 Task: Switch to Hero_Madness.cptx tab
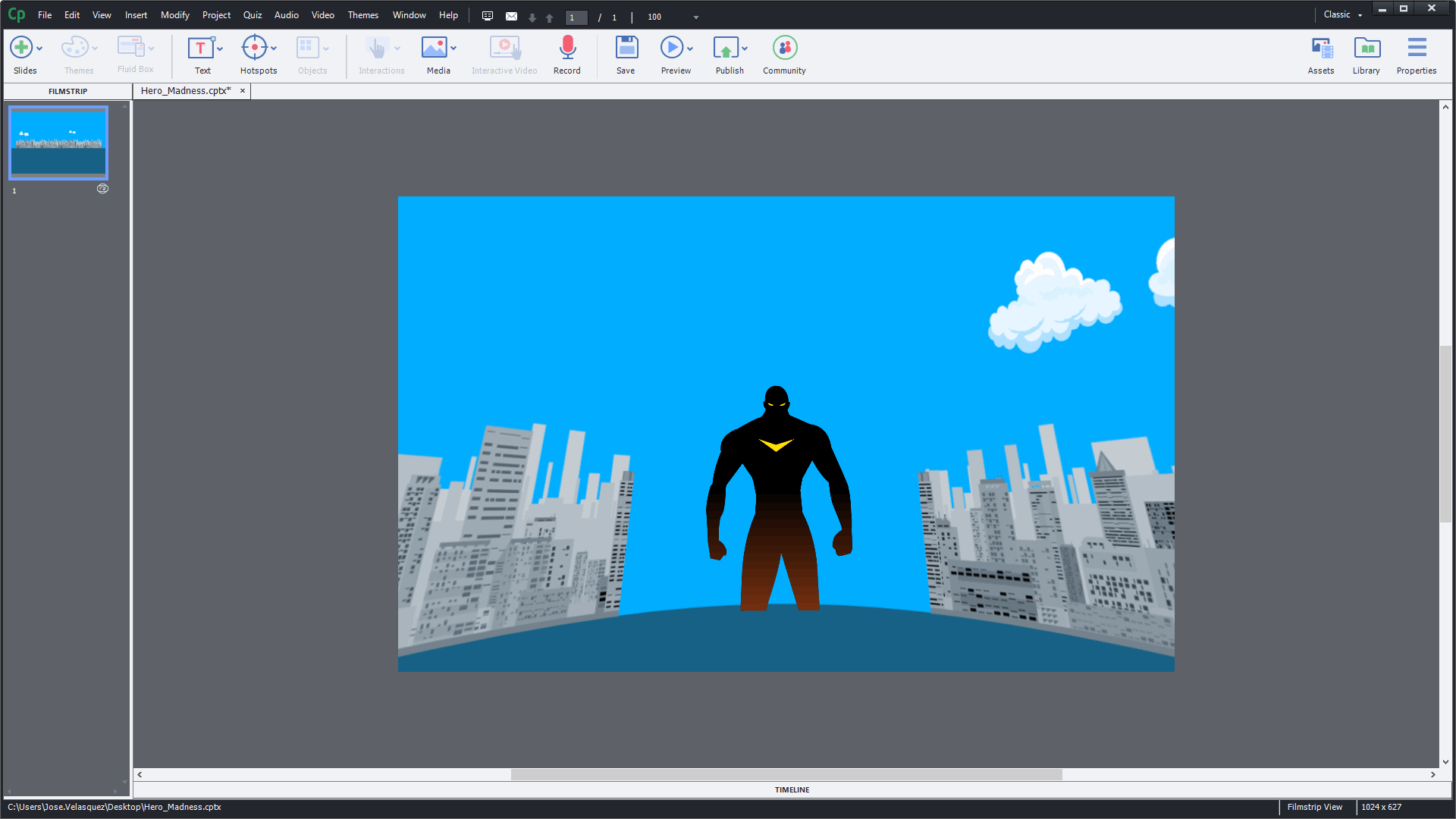(186, 91)
